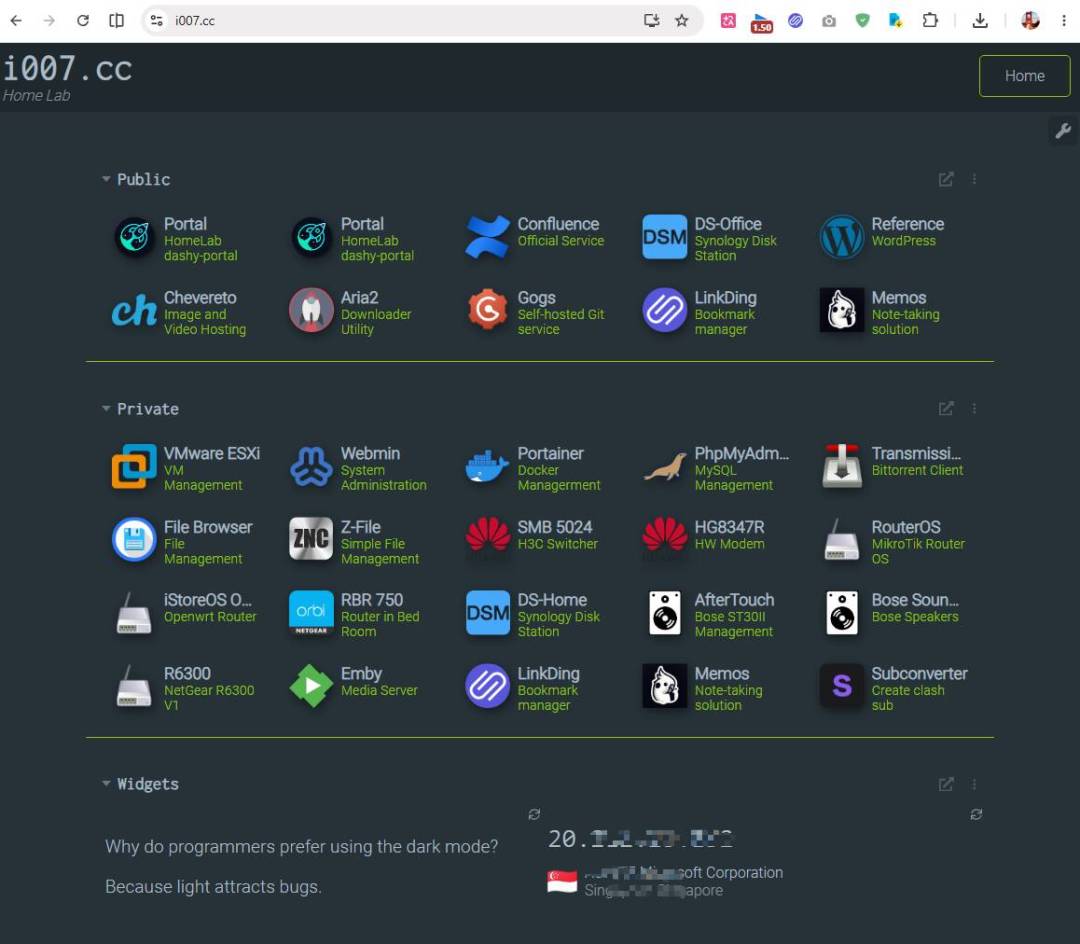View site information icon in address bar
Viewport: 1080px width, 944px height.
pyautogui.click(x=157, y=21)
